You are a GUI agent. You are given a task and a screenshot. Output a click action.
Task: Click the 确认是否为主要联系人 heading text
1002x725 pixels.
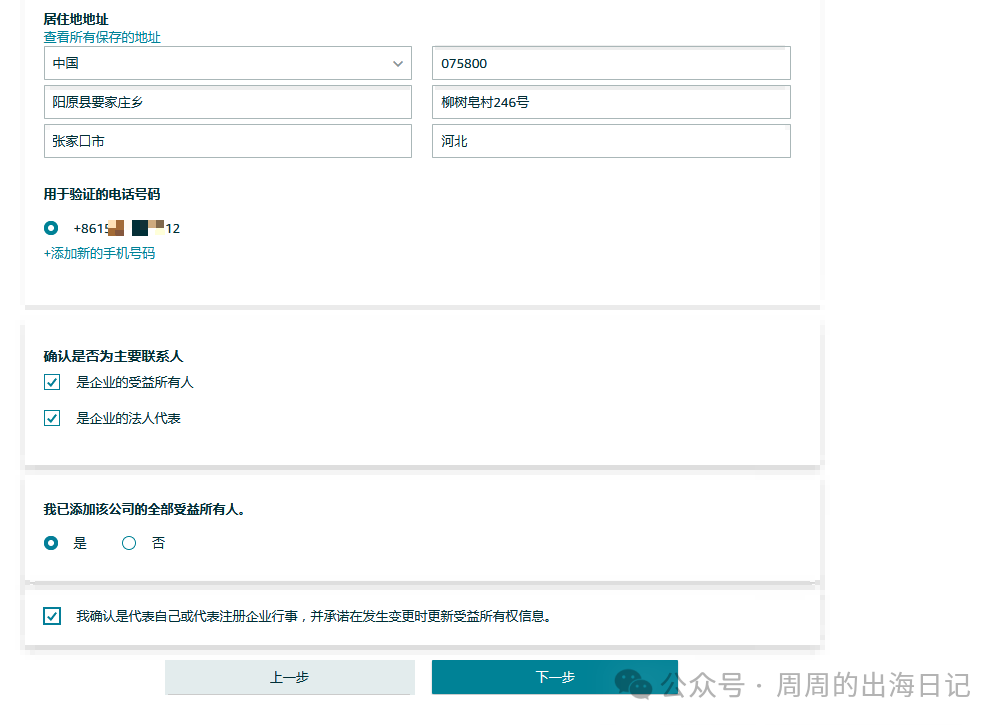tap(113, 356)
